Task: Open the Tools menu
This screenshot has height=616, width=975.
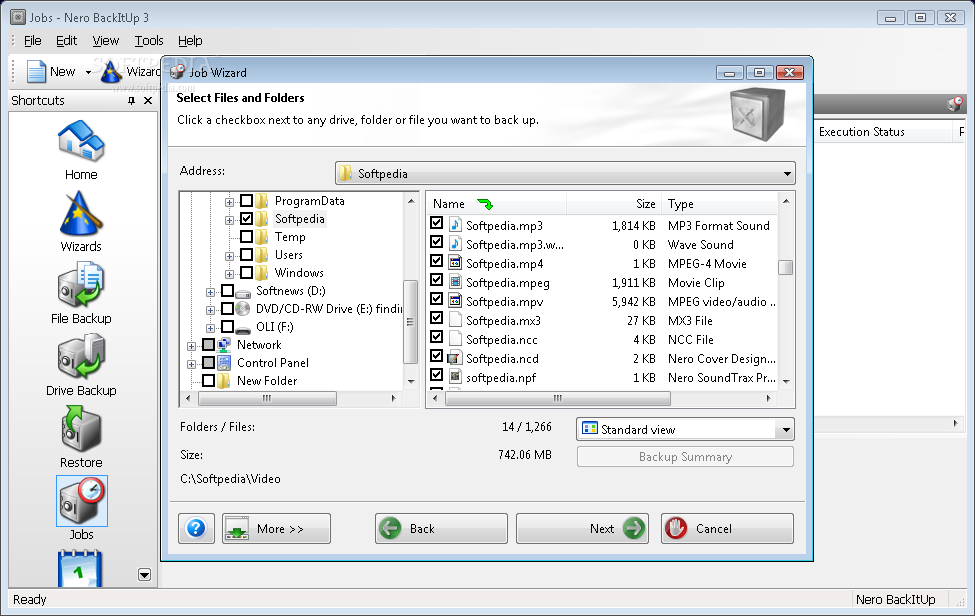Action: (x=149, y=40)
